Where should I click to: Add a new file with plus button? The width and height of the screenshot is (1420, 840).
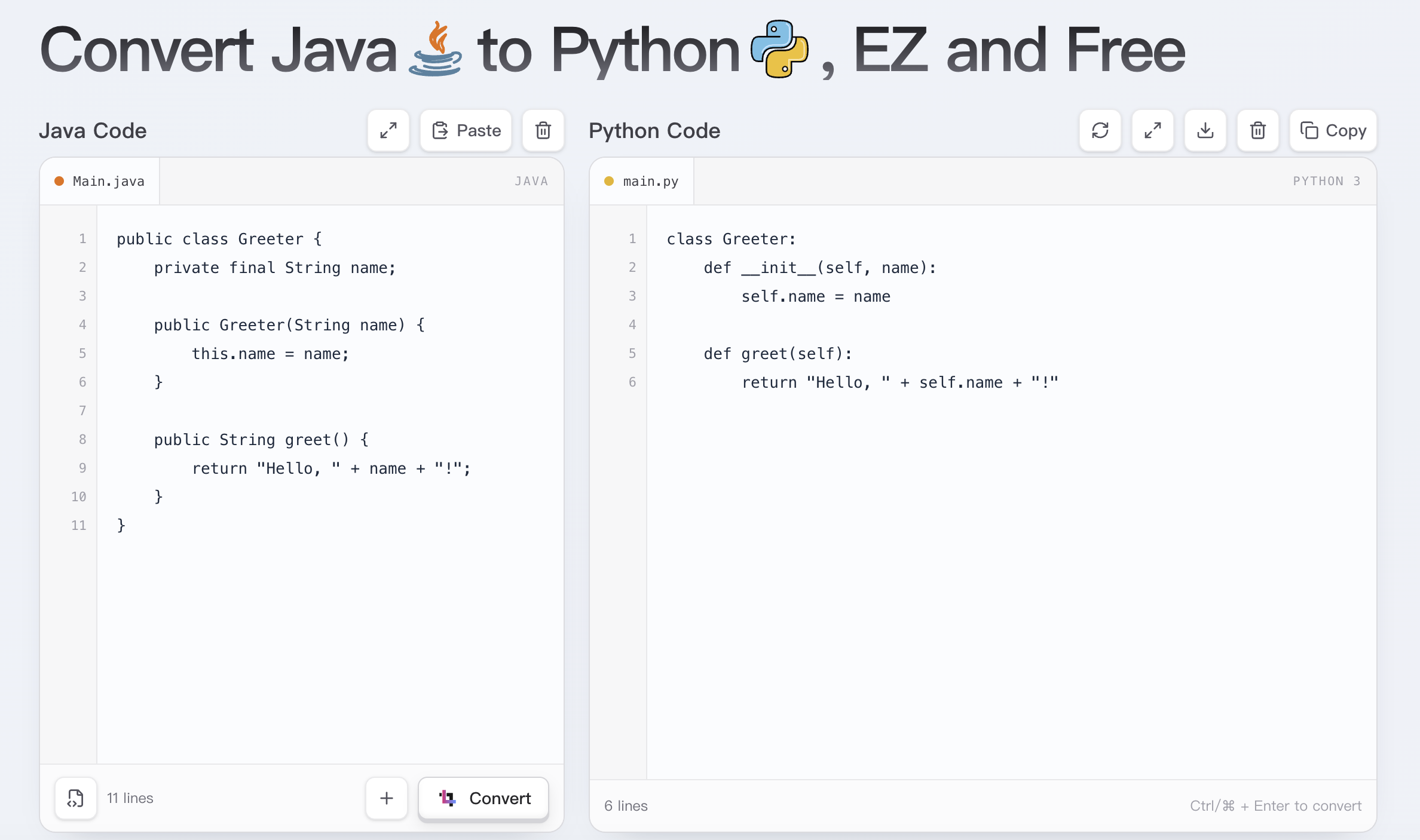(x=387, y=798)
